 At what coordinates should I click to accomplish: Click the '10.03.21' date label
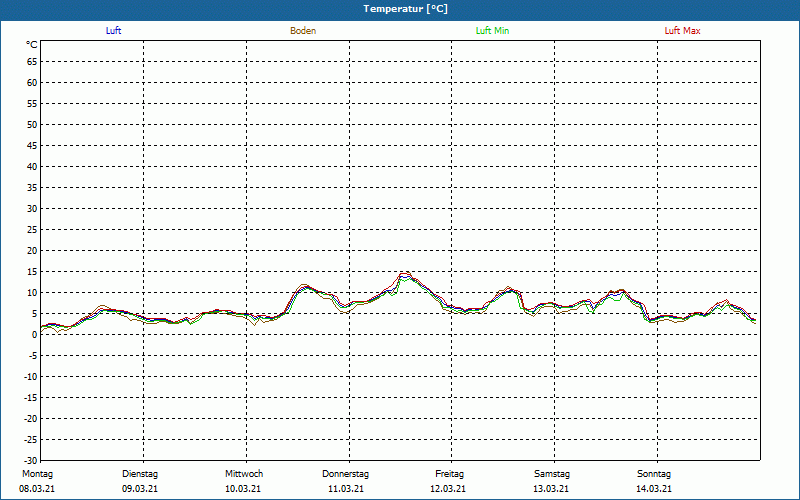243,489
